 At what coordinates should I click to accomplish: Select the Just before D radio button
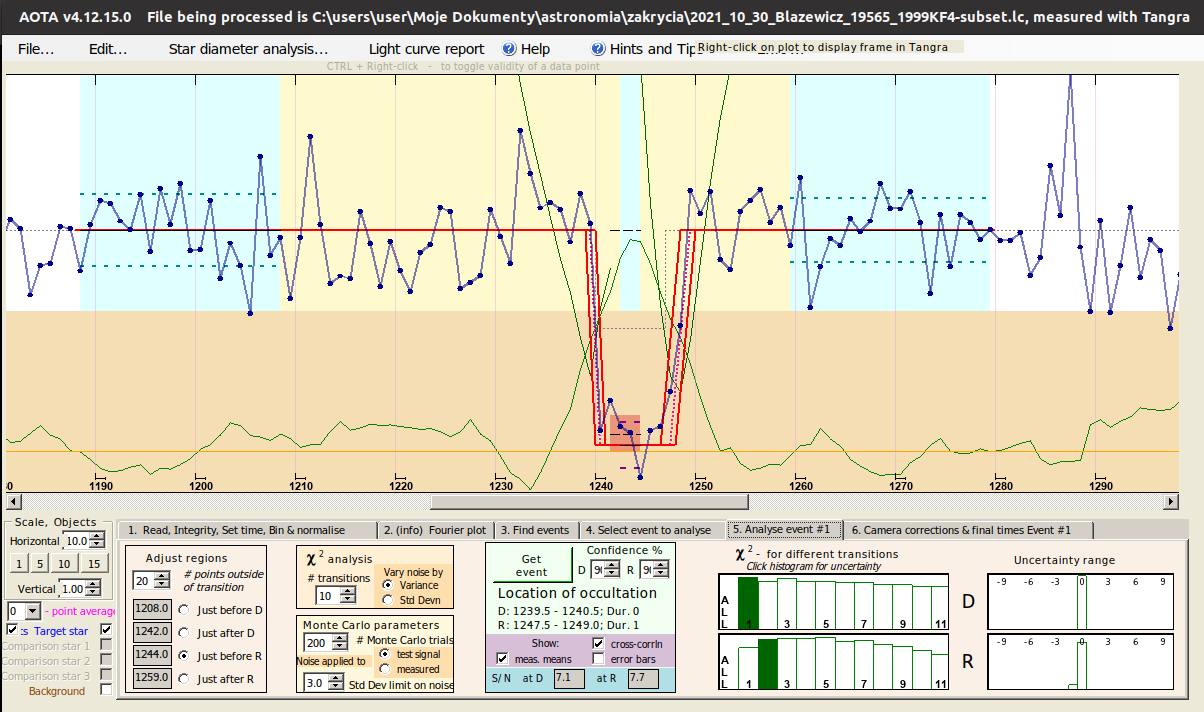(x=182, y=610)
